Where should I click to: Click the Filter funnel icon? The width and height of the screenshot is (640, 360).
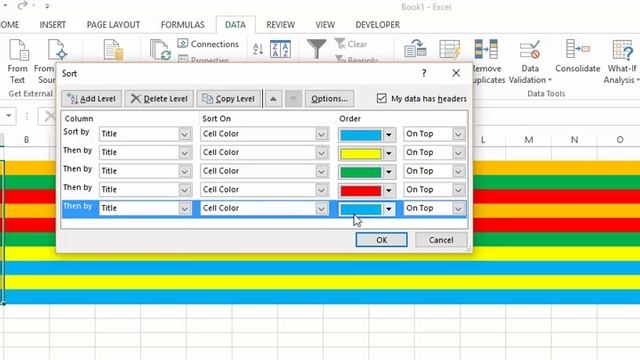316,49
